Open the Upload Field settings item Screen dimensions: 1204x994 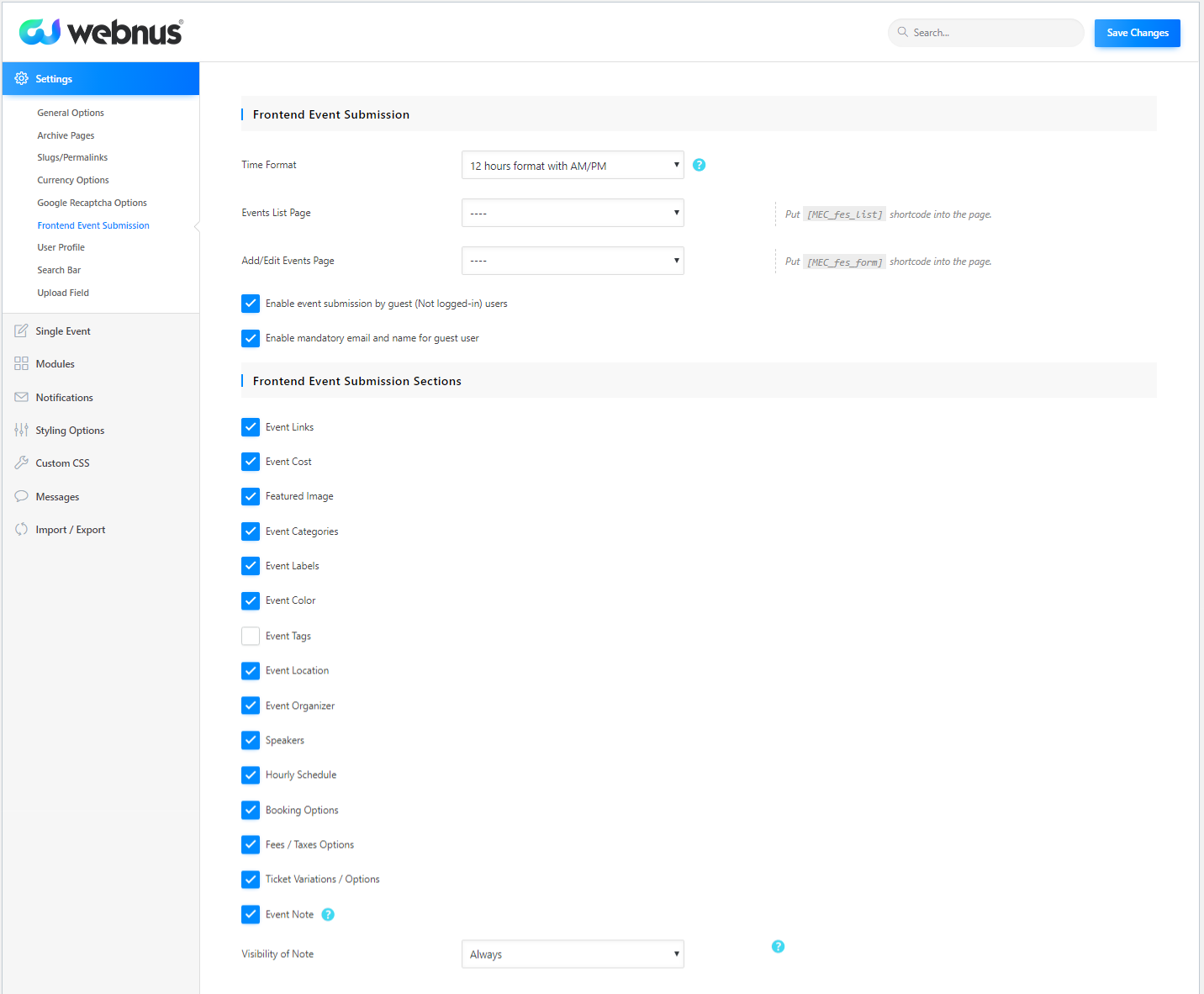tap(63, 293)
